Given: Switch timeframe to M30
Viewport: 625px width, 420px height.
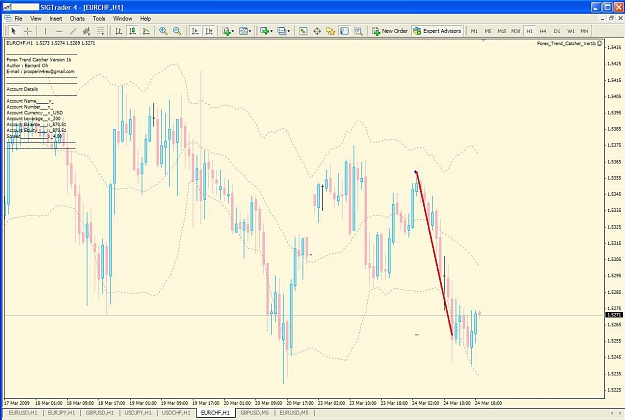Looking at the screenshot, I should point(516,31).
